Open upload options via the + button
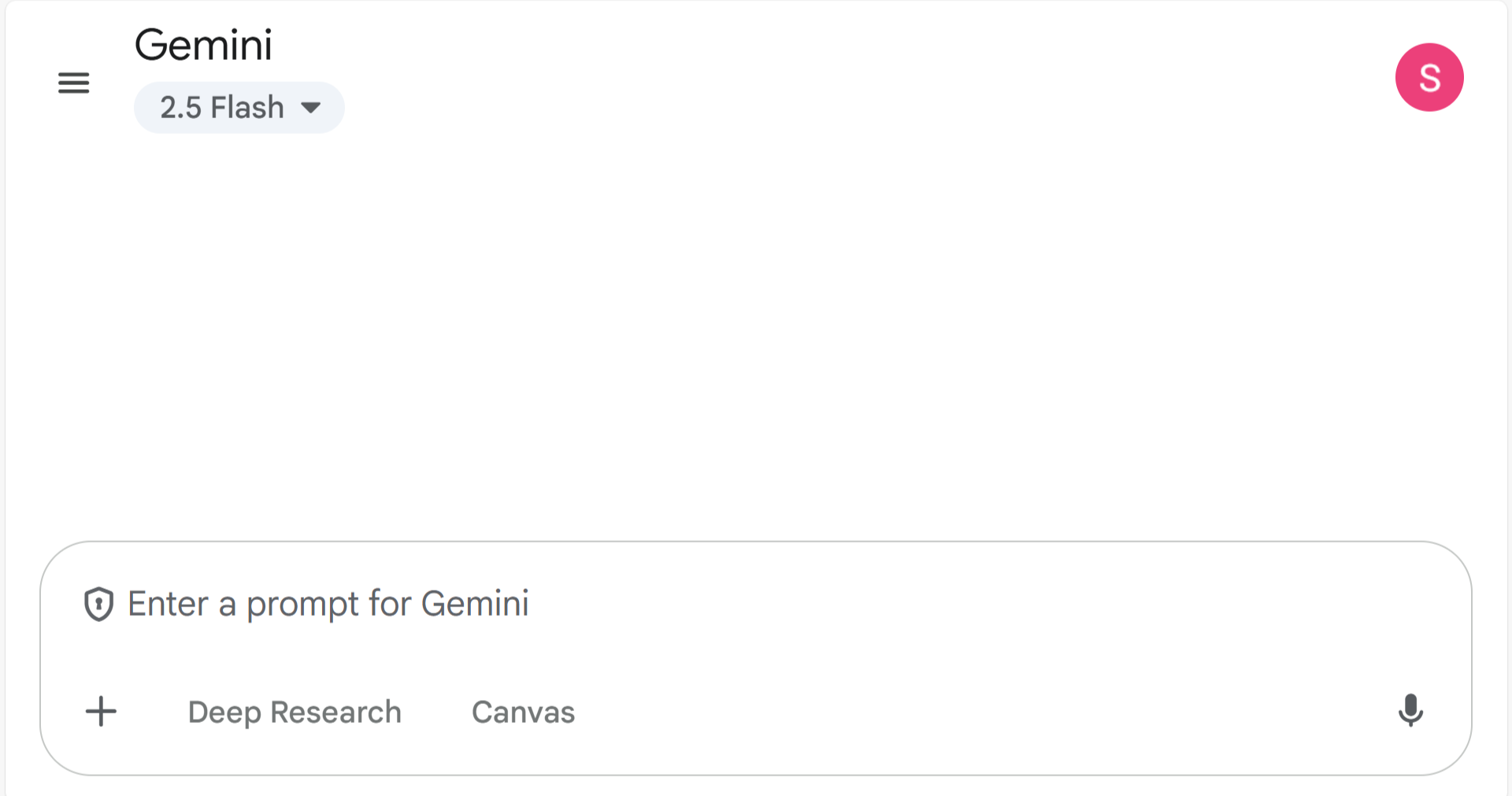Screen dimensions: 1512x796 (101, 711)
